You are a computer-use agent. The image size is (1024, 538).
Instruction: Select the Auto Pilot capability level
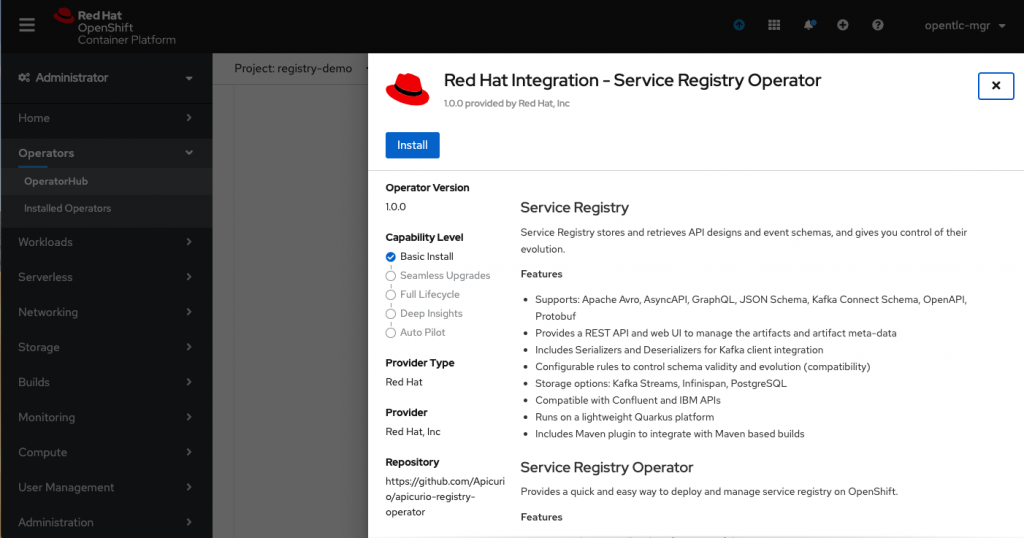click(415, 332)
